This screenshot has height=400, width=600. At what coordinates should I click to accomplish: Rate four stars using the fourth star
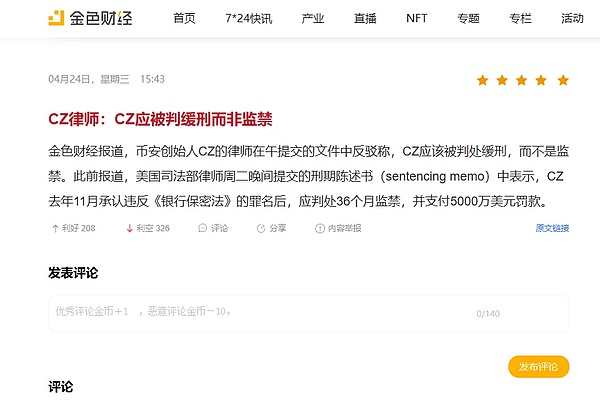(541, 80)
